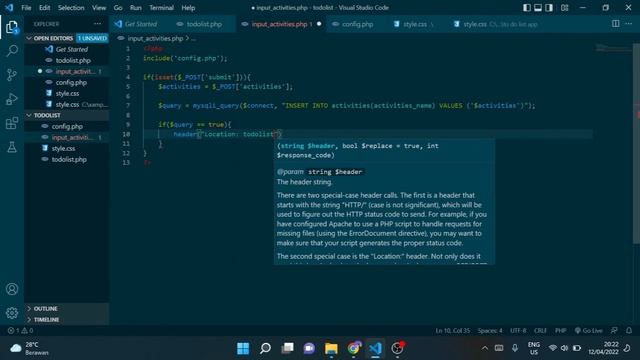Open the Go menu
The height and width of the screenshot is (360, 640).
pos(118,8)
